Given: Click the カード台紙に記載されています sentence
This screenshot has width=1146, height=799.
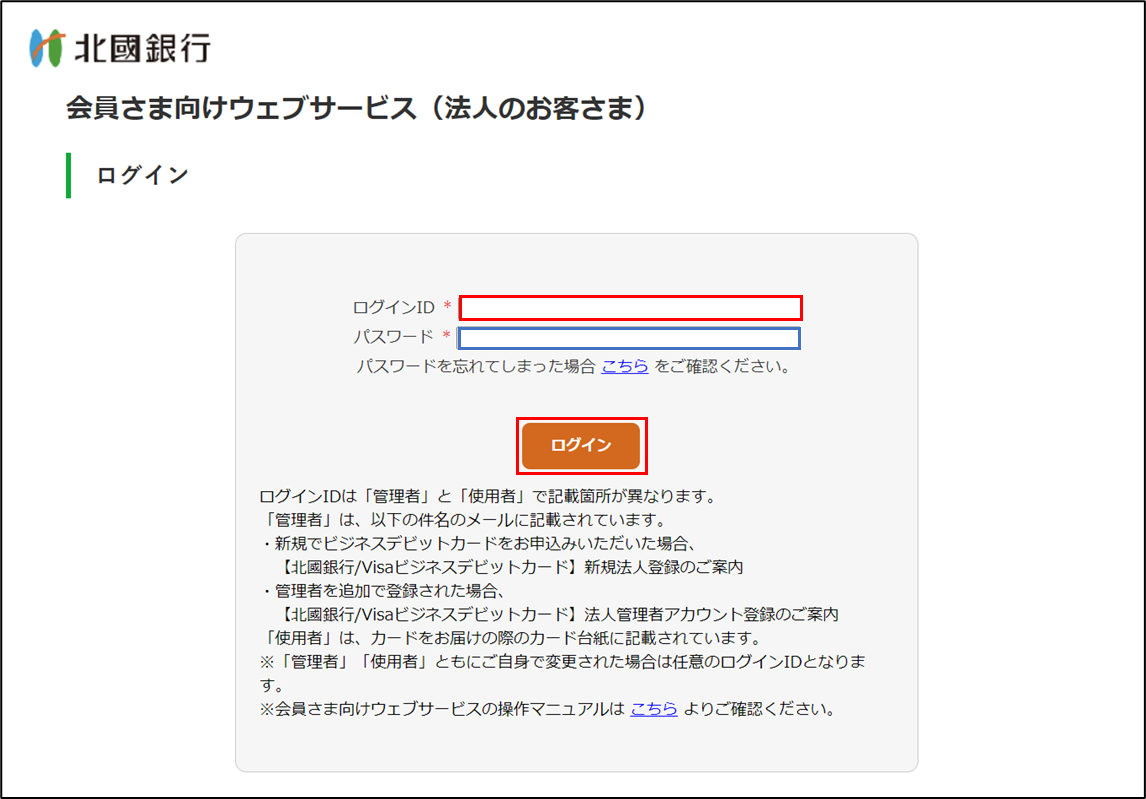Looking at the screenshot, I should pyautogui.click(x=510, y=638).
